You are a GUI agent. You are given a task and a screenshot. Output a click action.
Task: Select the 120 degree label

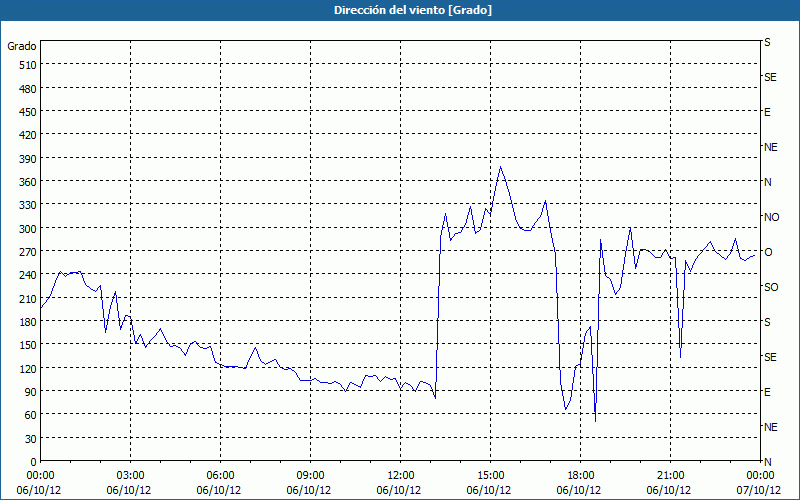point(28,368)
